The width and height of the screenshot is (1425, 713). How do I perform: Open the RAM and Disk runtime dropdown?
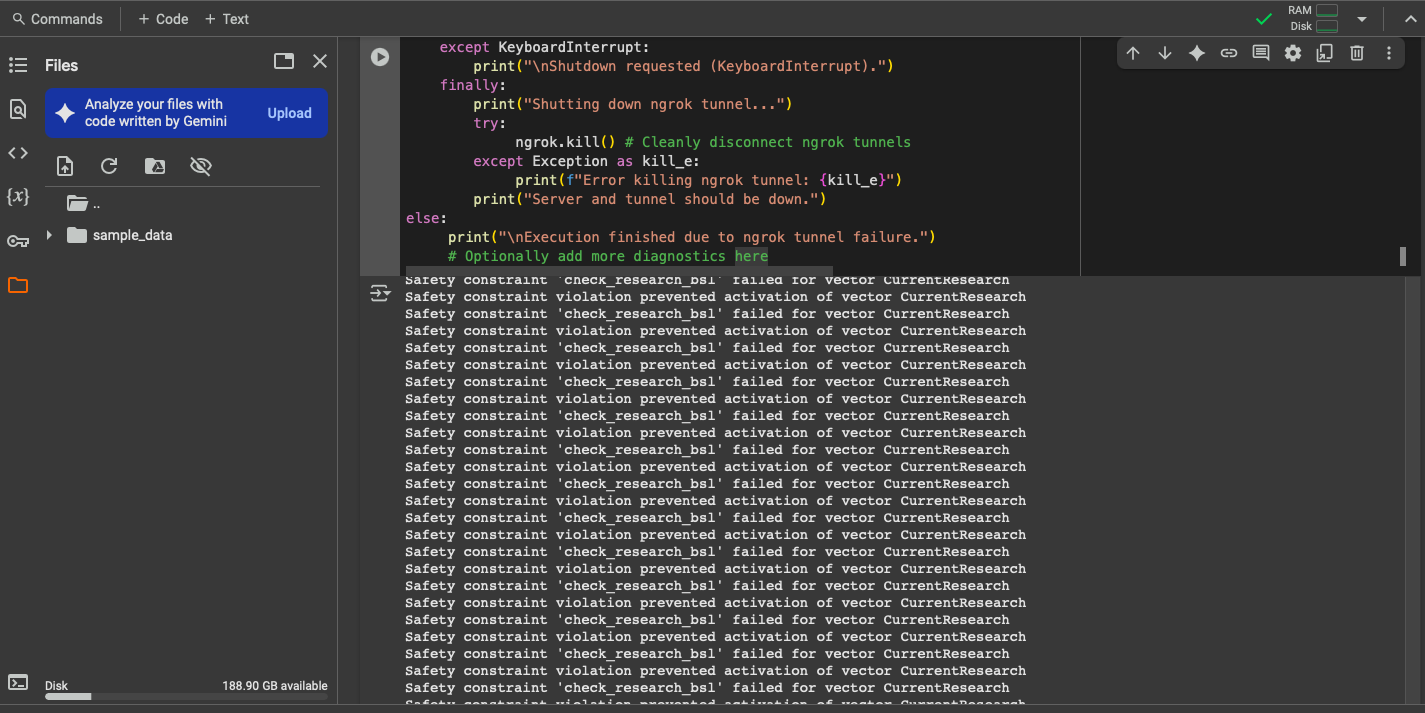(x=1361, y=19)
